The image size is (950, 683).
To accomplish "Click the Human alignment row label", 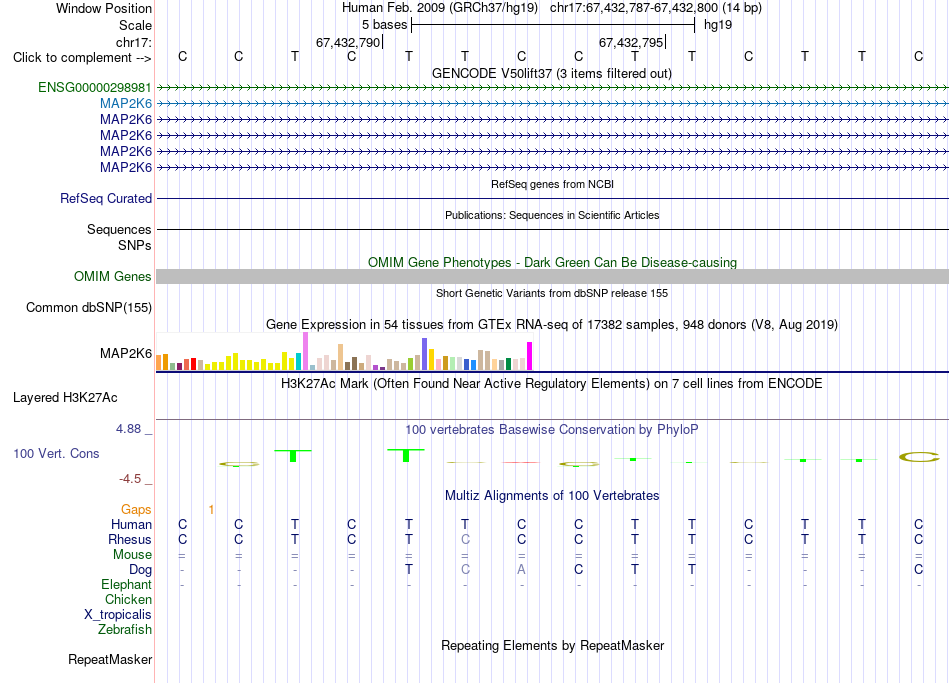I will (131, 525).
